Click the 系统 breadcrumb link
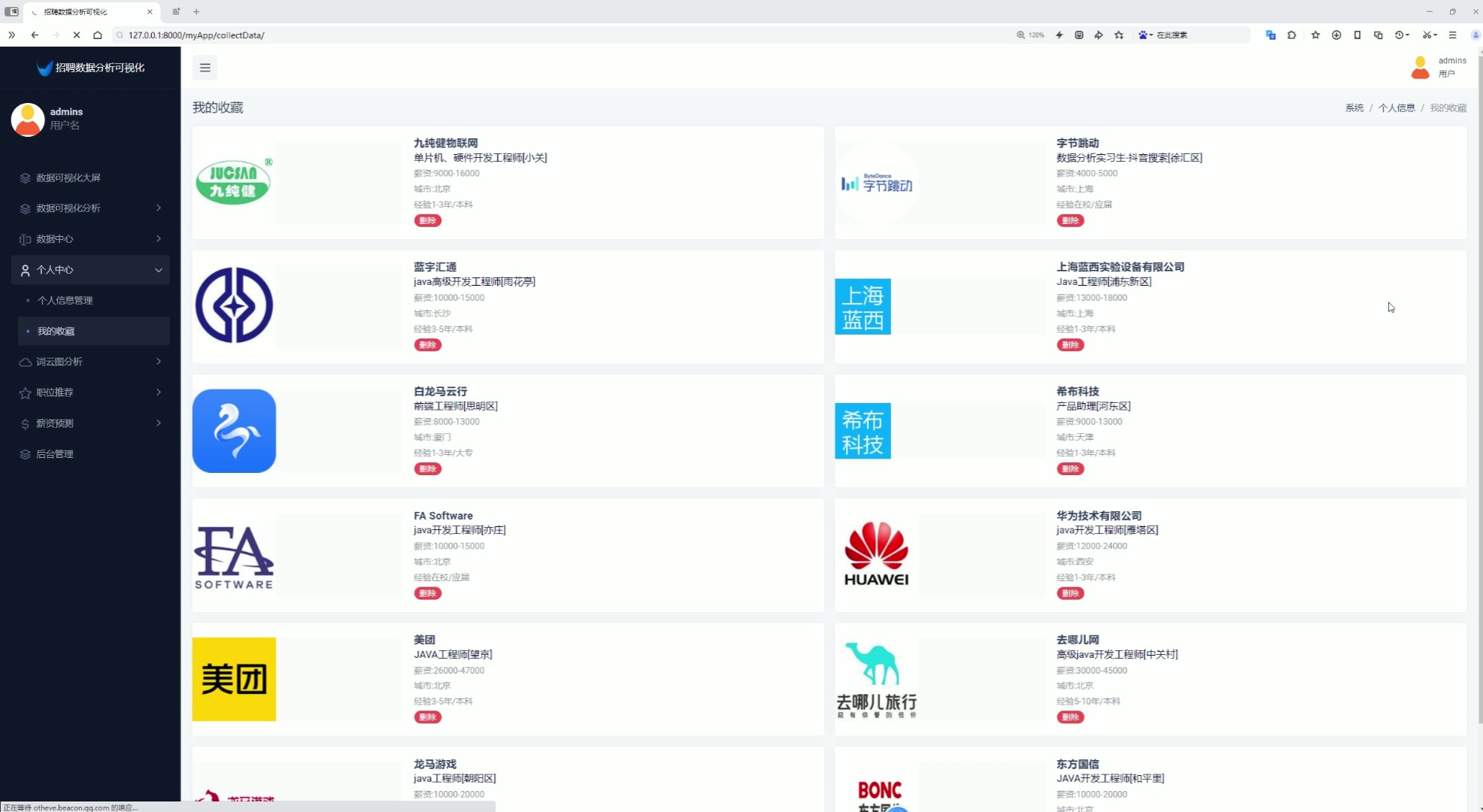Viewport: 1483px width, 812px height. (x=1354, y=108)
